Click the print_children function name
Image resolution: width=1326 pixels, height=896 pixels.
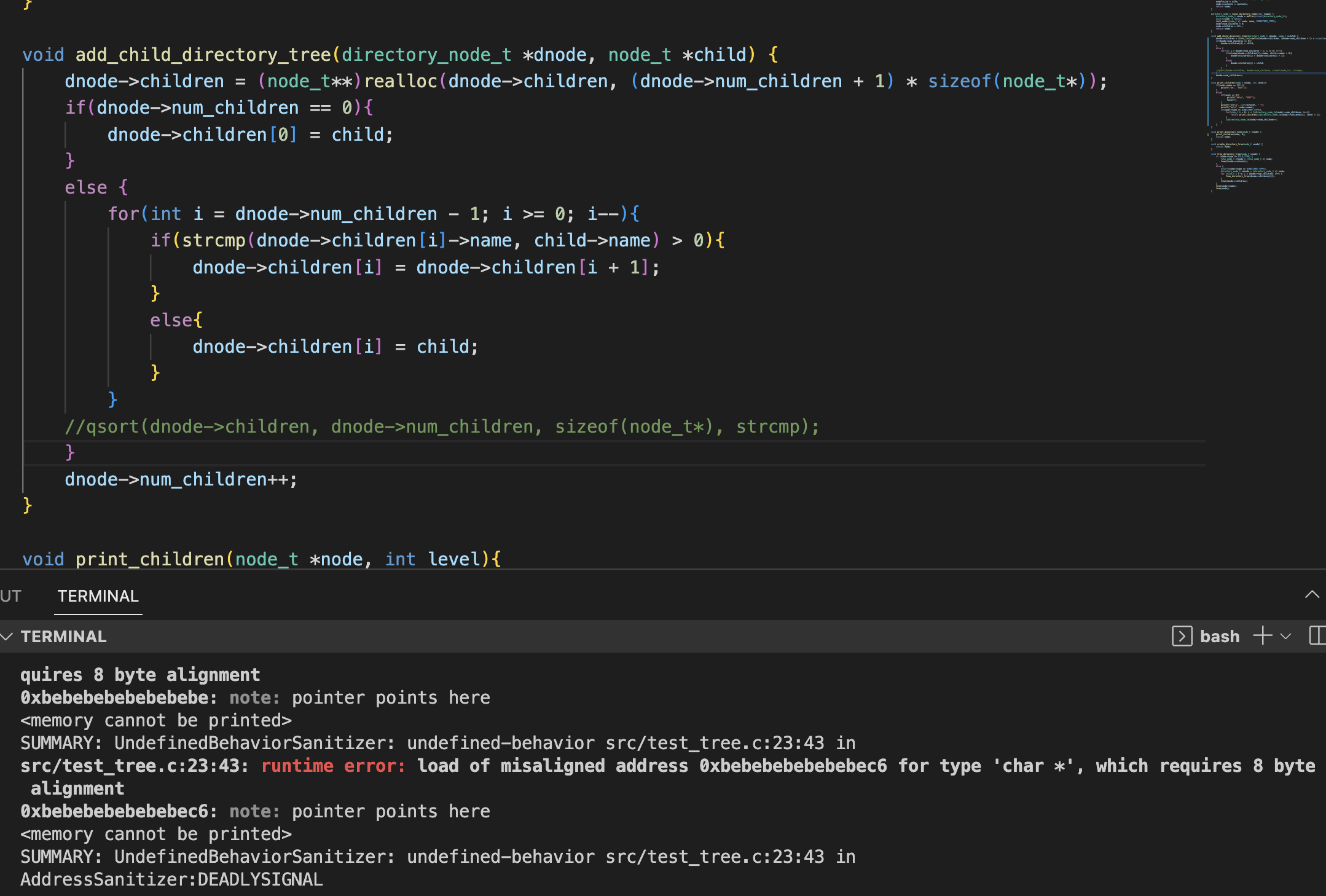click(149, 559)
